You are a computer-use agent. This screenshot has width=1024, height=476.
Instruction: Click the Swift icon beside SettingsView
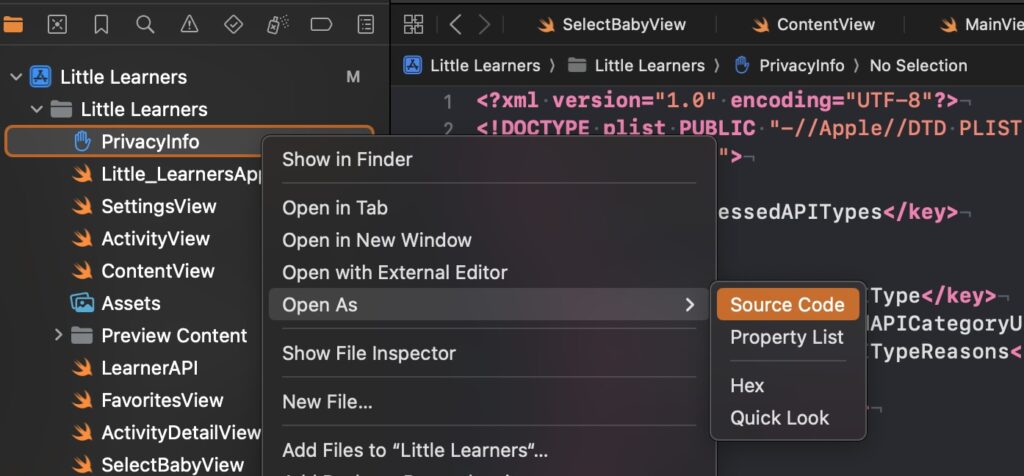[x=82, y=206]
